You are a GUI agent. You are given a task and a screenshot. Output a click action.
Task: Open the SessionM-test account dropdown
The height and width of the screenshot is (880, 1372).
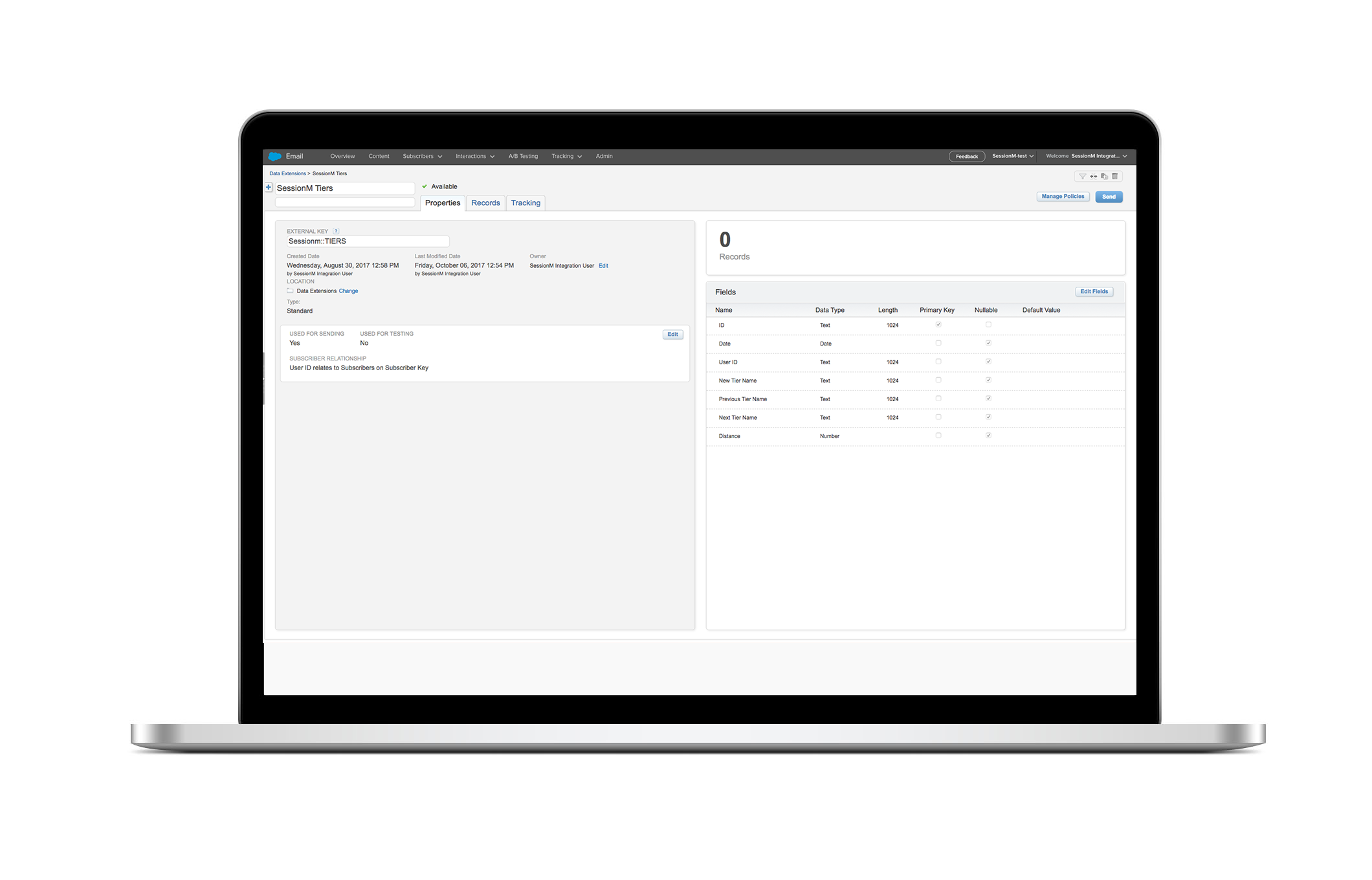(x=1013, y=156)
